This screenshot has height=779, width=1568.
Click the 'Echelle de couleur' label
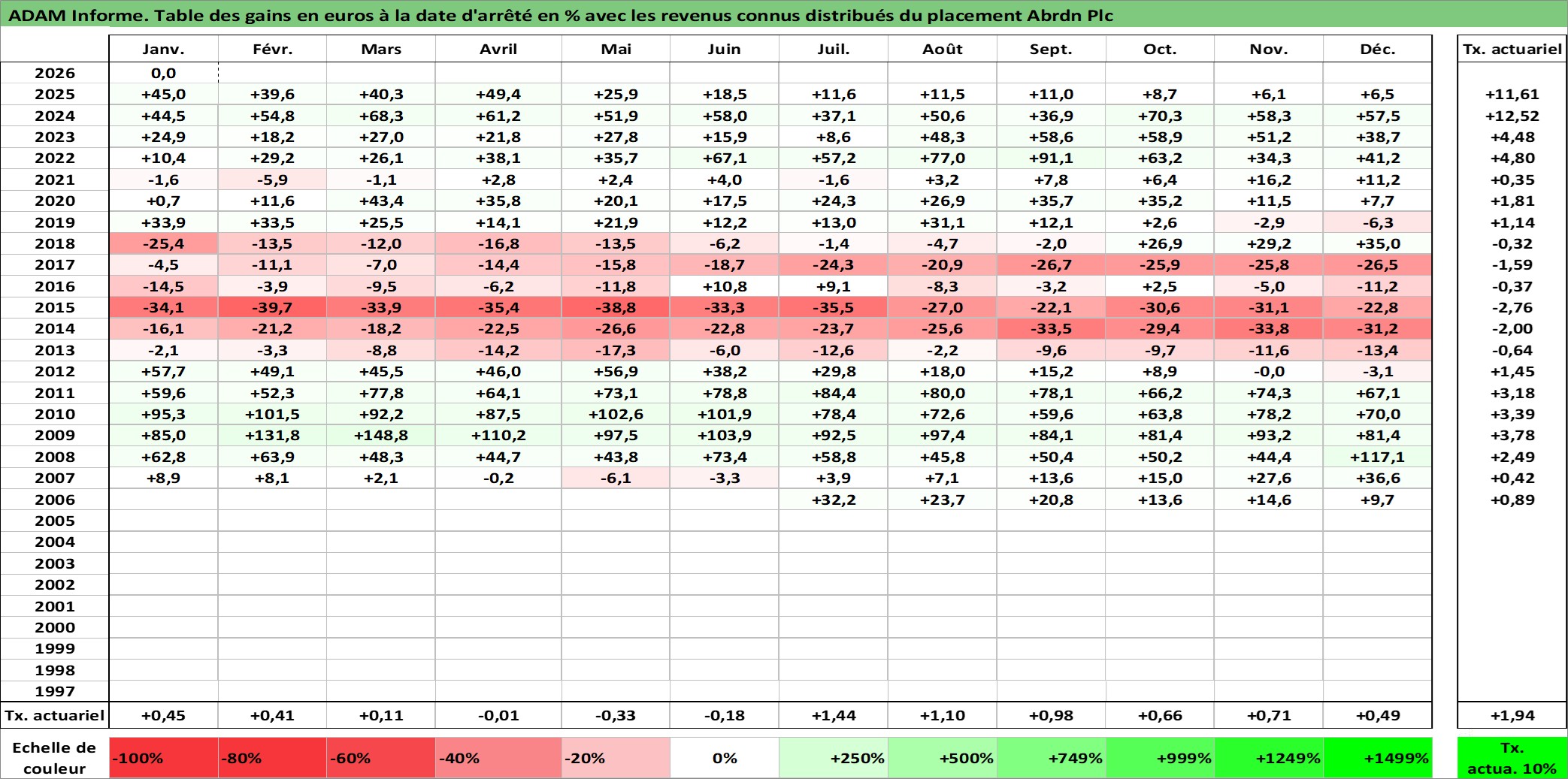coord(55,758)
